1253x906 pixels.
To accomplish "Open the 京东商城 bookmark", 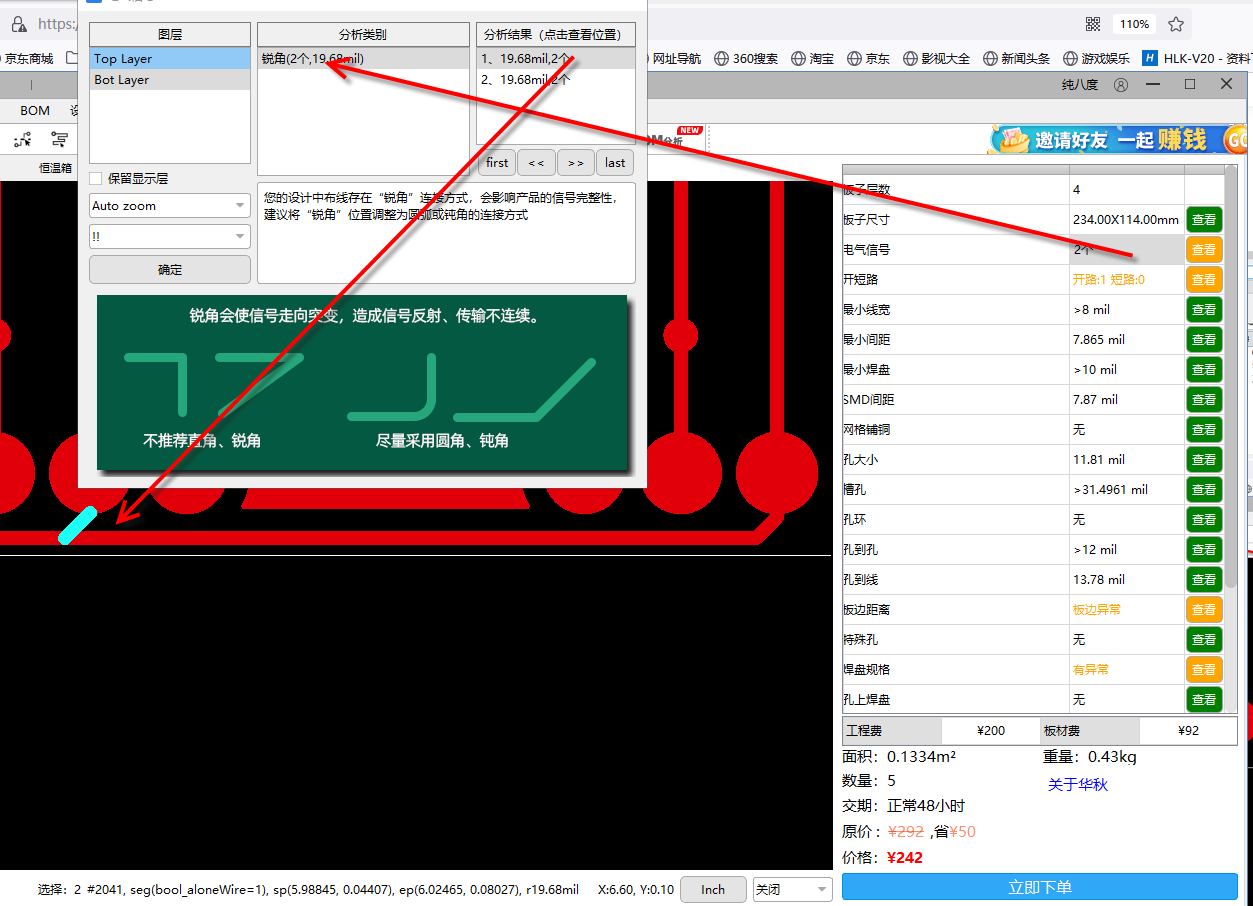I will coord(27,59).
